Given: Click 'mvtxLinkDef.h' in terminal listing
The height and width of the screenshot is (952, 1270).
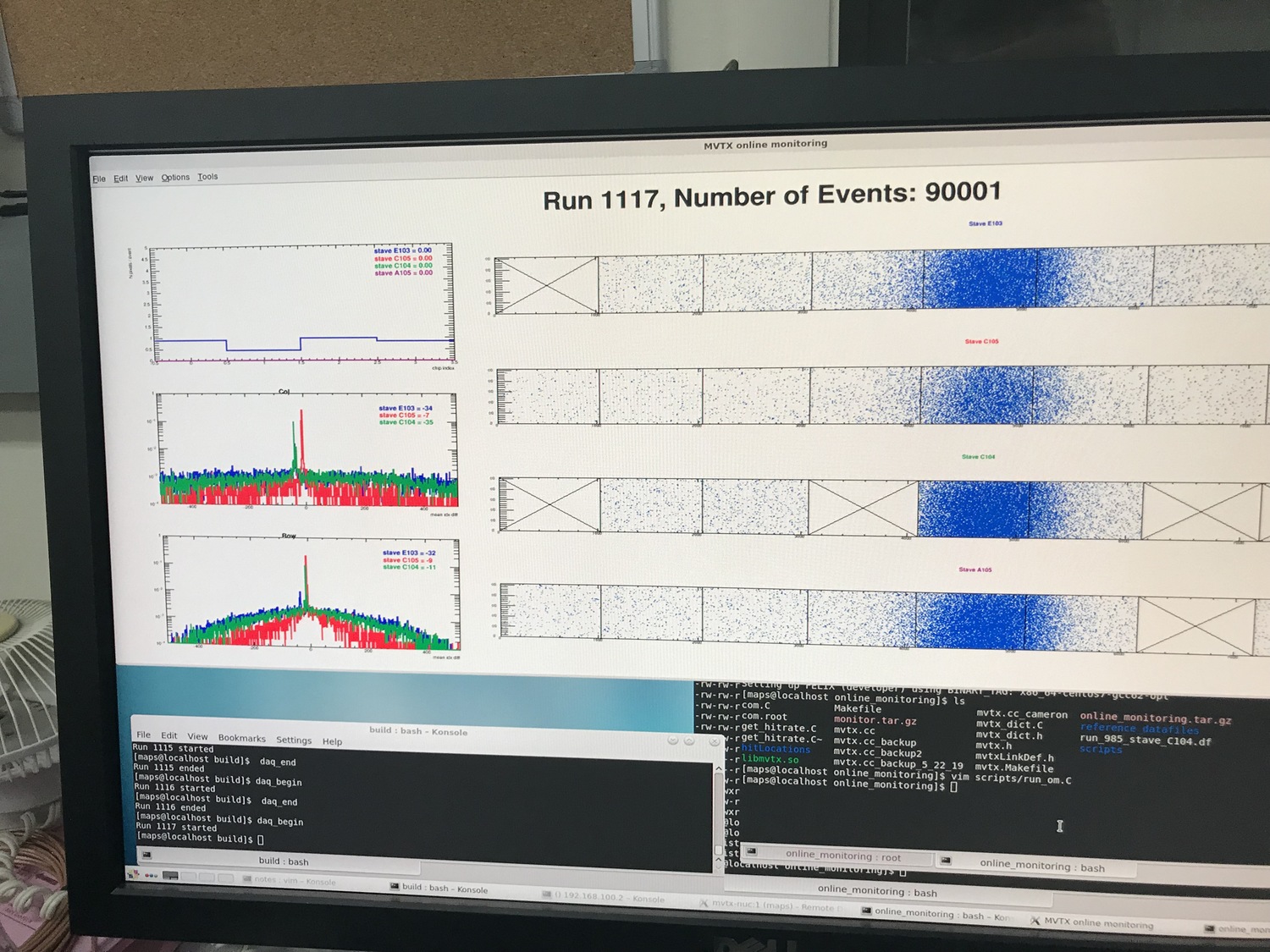Looking at the screenshot, I should (1014, 757).
